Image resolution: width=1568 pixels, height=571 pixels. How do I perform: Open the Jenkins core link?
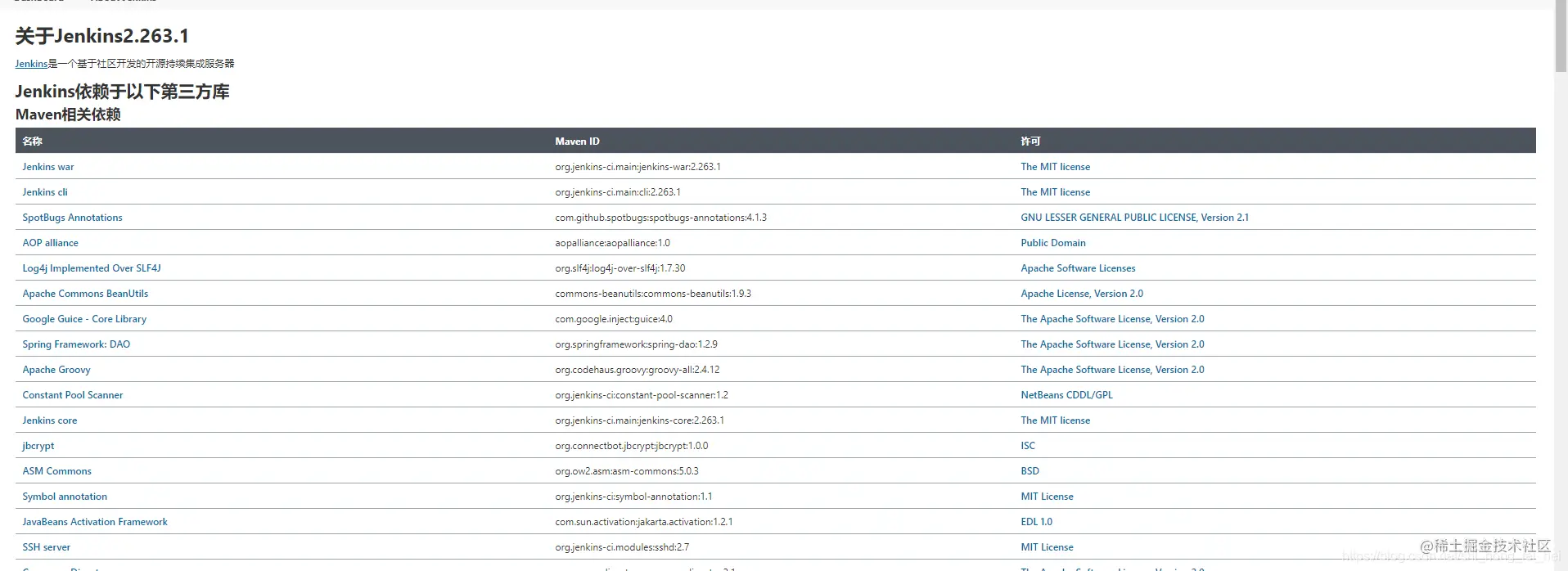(x=50, y=420)
